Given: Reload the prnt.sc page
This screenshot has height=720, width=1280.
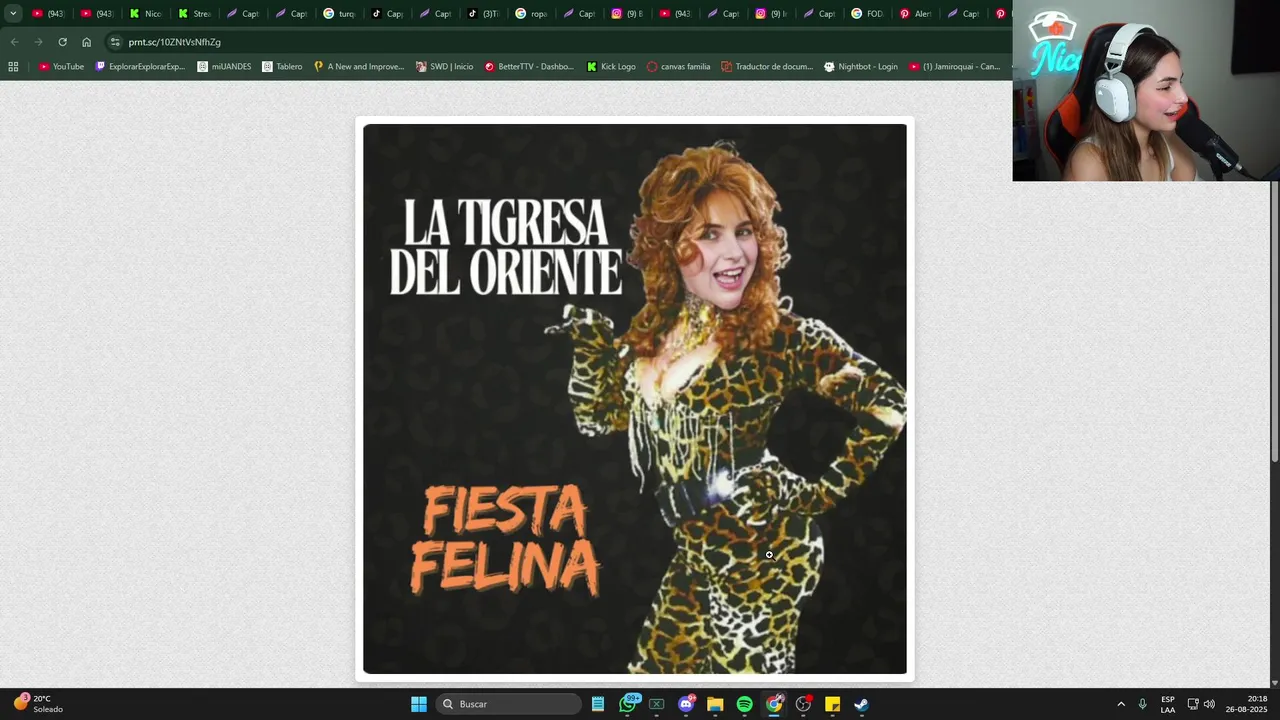Looking at the screenshot, I should click(x=62, y=42).
